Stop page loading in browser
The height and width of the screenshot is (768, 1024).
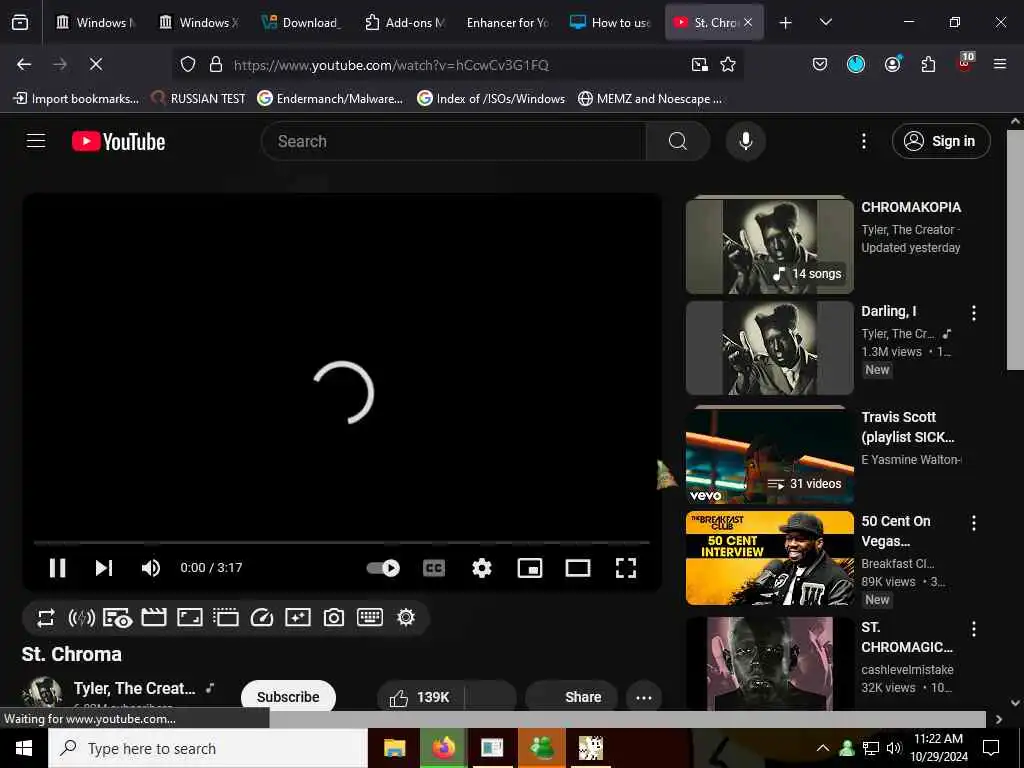[96, 64]
